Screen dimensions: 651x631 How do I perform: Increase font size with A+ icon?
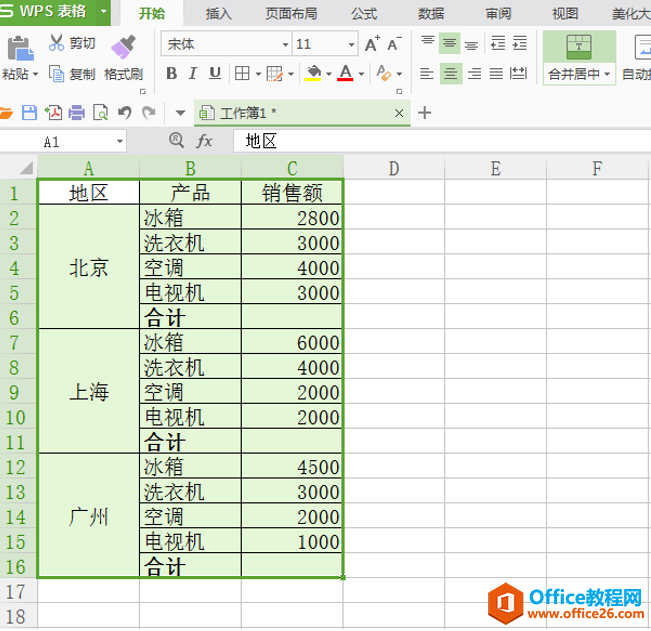tap(372, 44)
